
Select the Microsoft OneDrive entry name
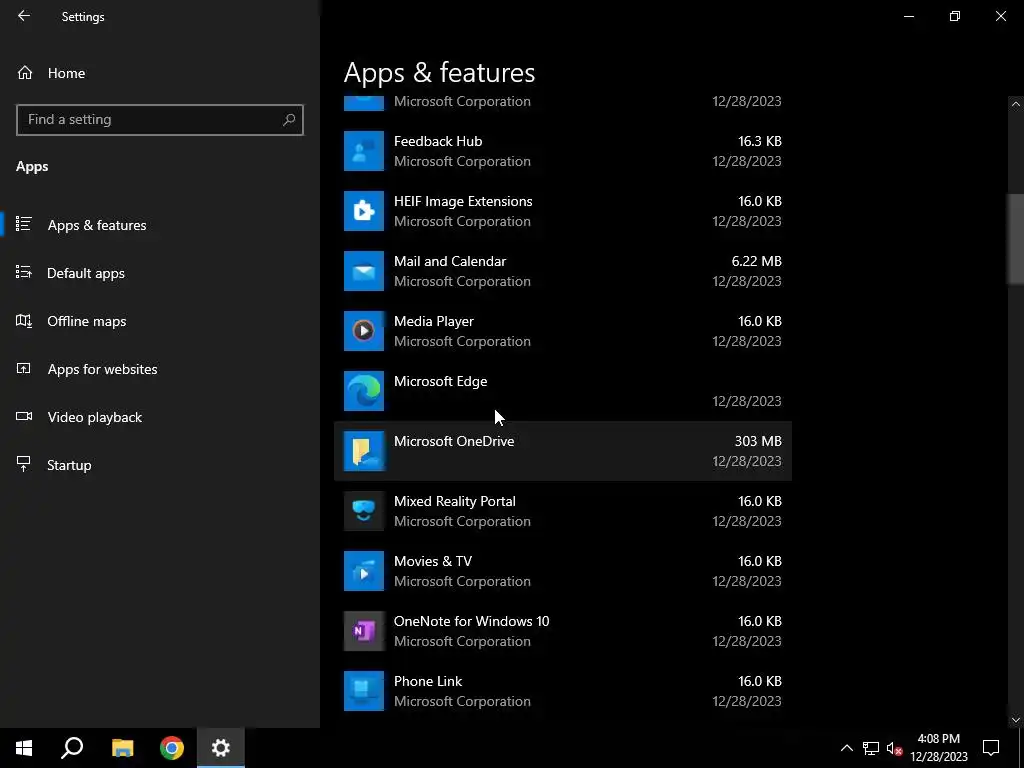[x=454, y=441]
